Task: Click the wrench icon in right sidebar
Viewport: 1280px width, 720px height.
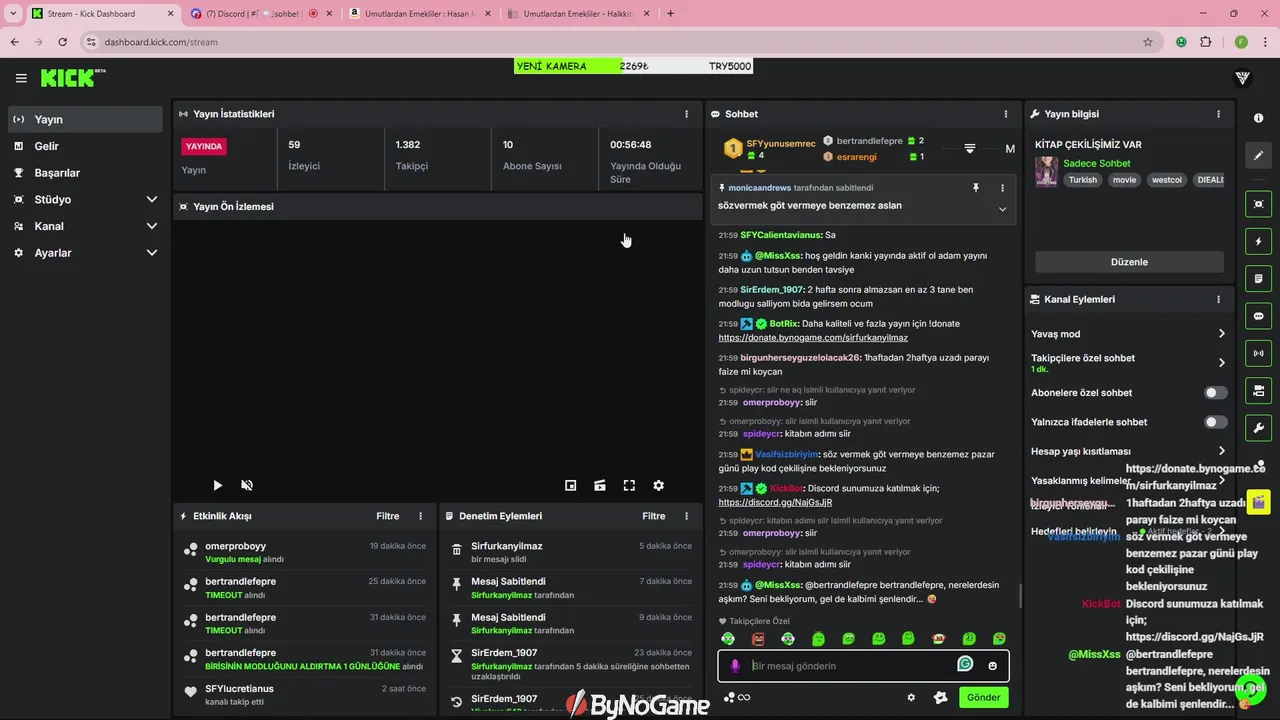Action: click(x=1258, y=428)
